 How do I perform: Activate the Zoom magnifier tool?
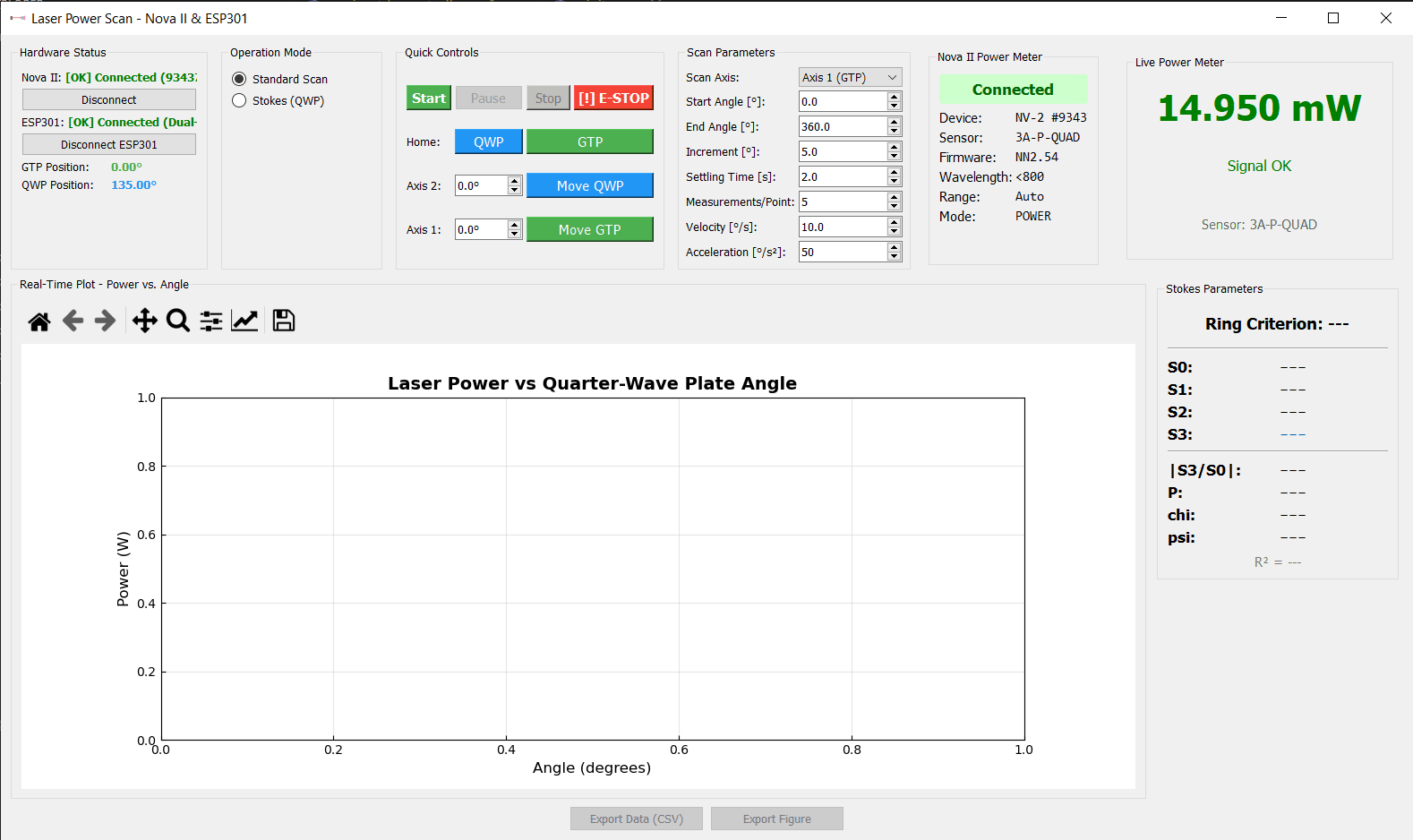[x=178, y=321]
